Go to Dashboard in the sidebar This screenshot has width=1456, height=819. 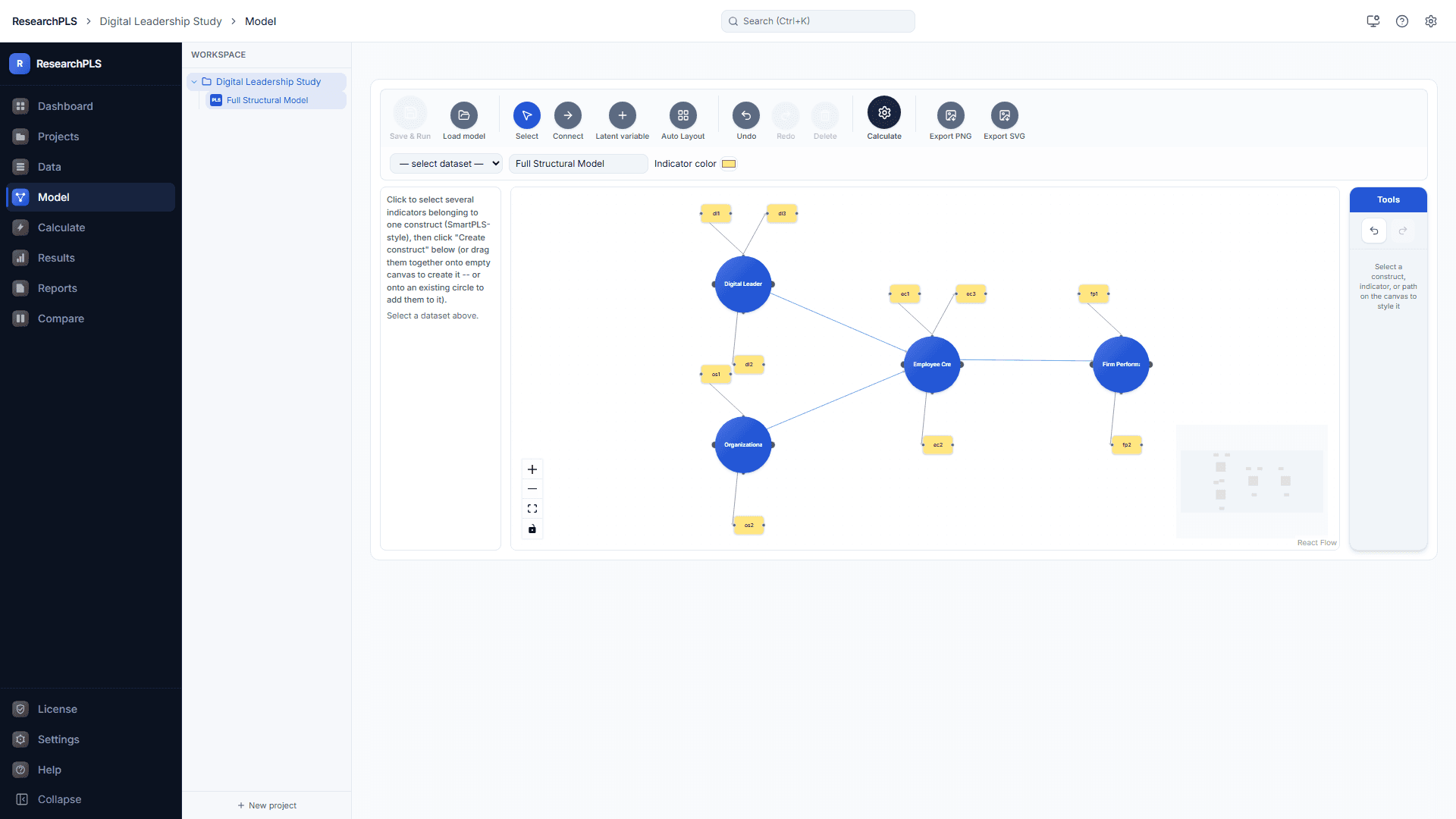(90, 106)
